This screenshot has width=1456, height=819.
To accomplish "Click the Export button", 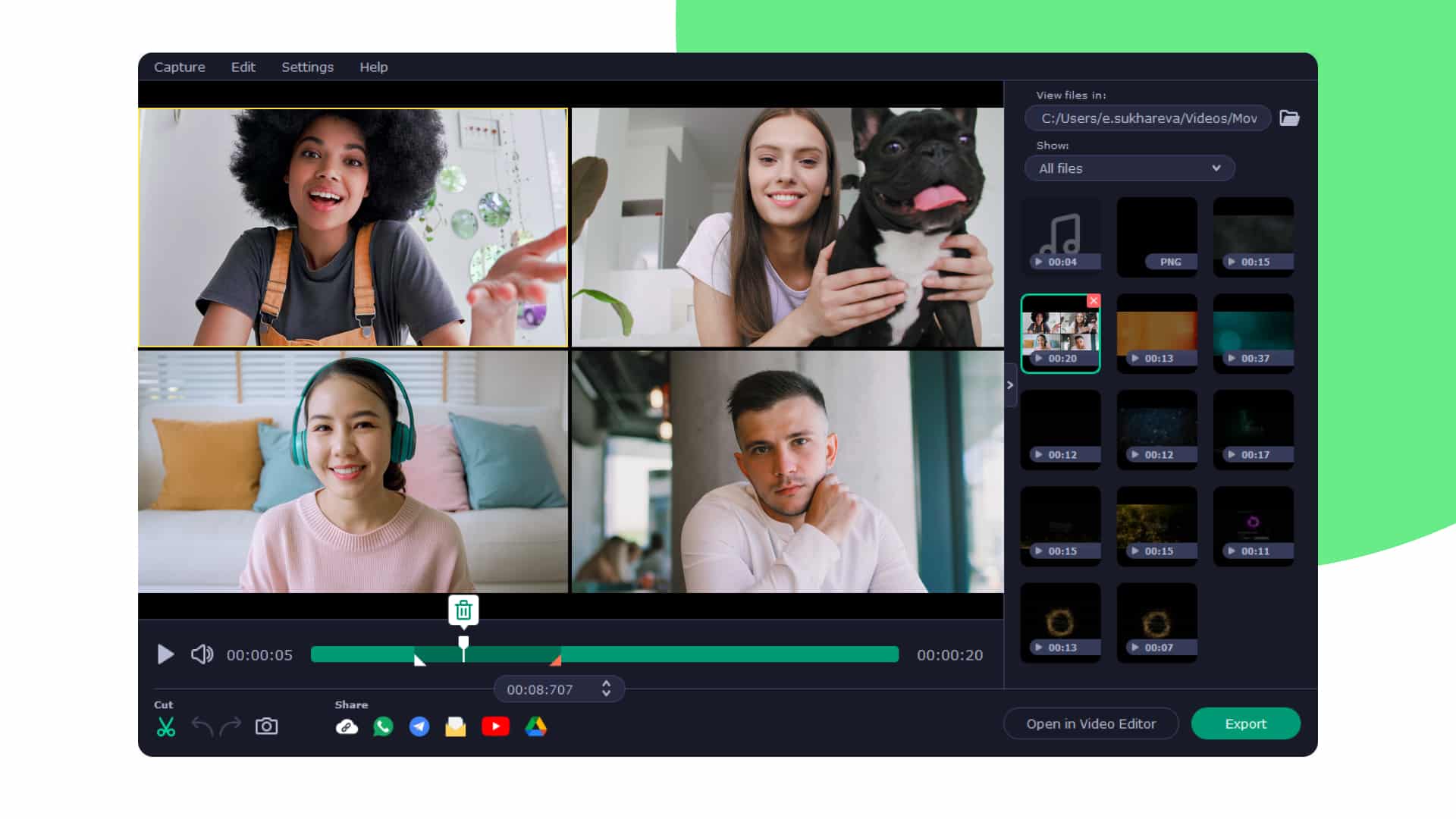I will click(1245, 723).
